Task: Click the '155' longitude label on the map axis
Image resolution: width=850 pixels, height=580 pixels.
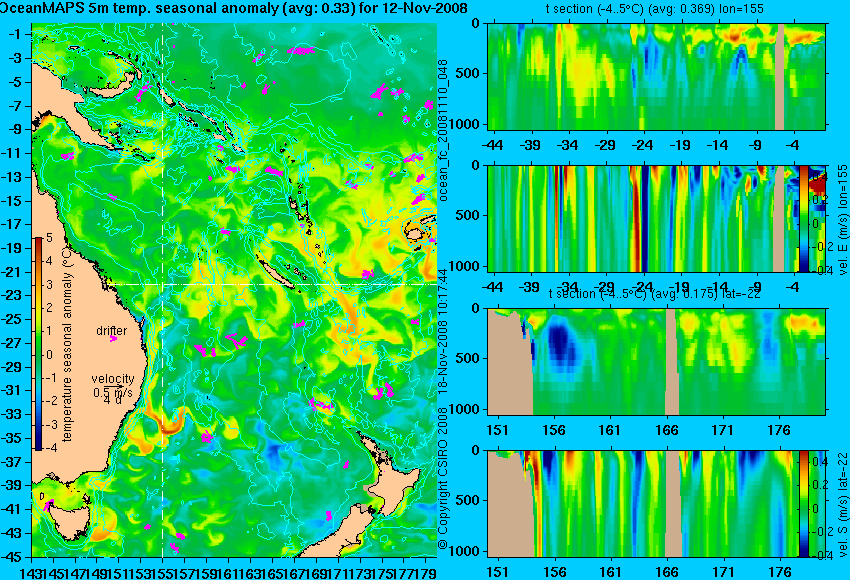Action: (x=163, y=572)
